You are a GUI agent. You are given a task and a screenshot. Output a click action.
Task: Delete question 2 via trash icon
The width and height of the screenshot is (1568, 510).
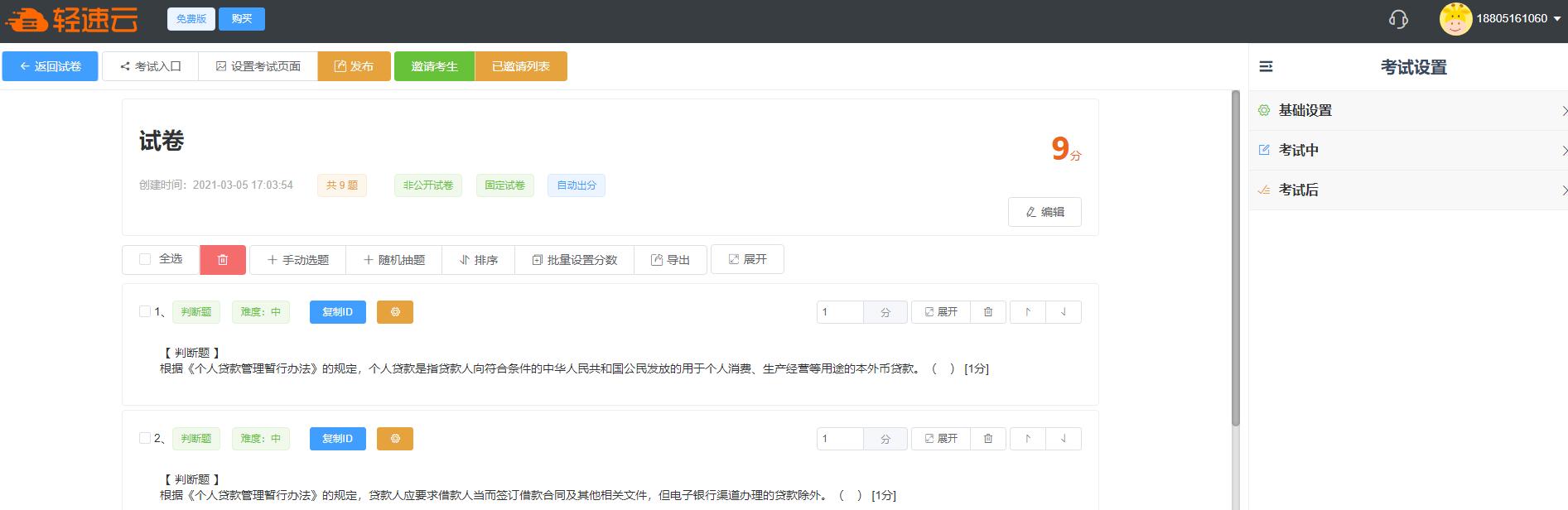click(x=988, y=439)
